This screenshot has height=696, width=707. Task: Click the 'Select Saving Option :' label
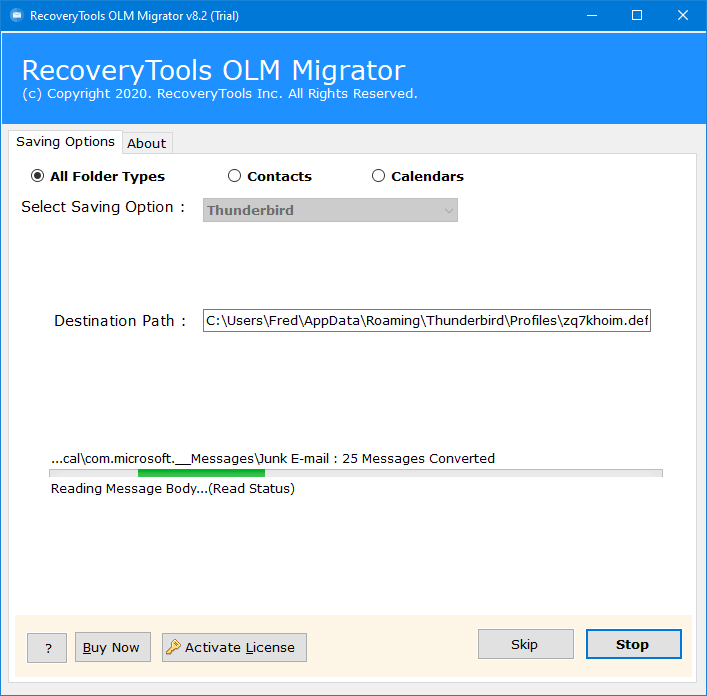(x=103, y=207)
